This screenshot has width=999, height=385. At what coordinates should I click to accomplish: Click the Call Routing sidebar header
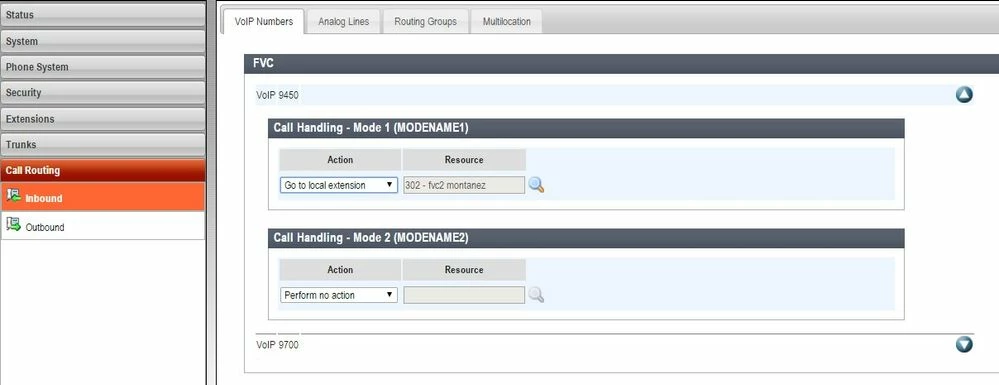(x=103, y=170)
